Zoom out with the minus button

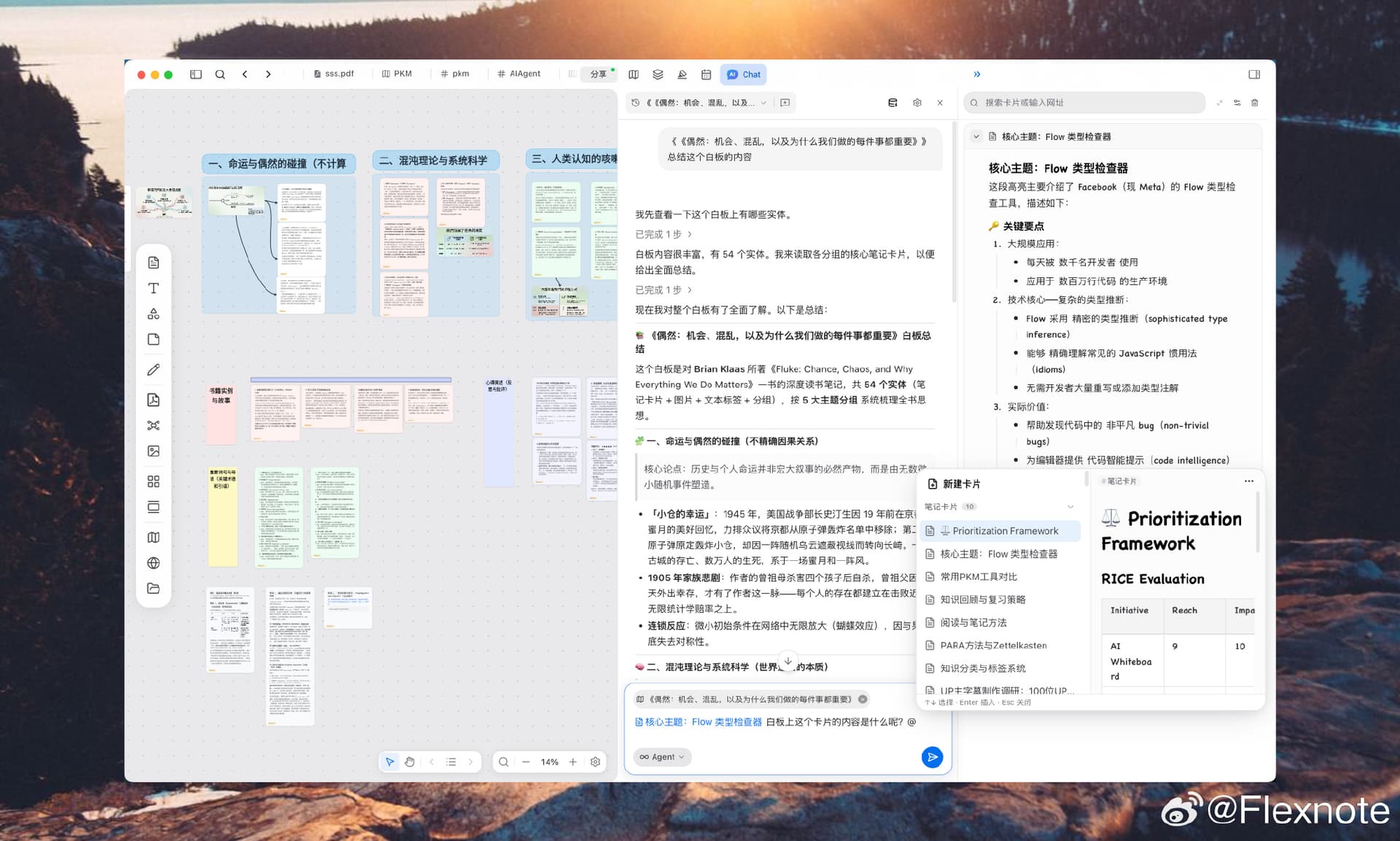coord(526,761)
